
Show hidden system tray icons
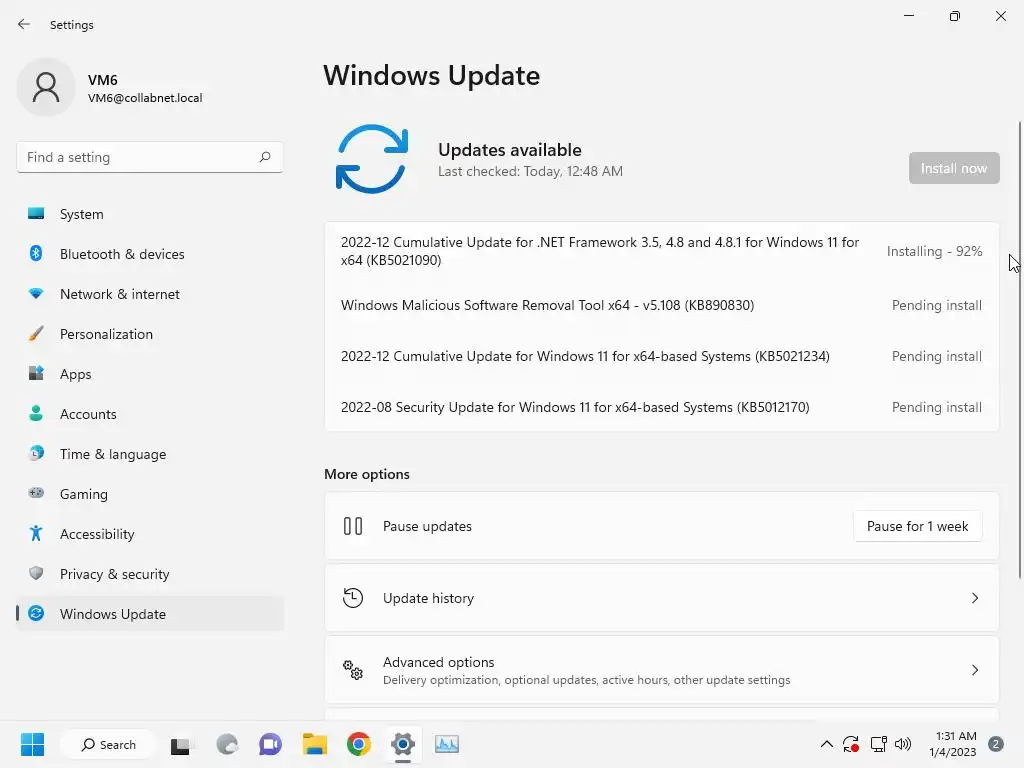(826, 744)
